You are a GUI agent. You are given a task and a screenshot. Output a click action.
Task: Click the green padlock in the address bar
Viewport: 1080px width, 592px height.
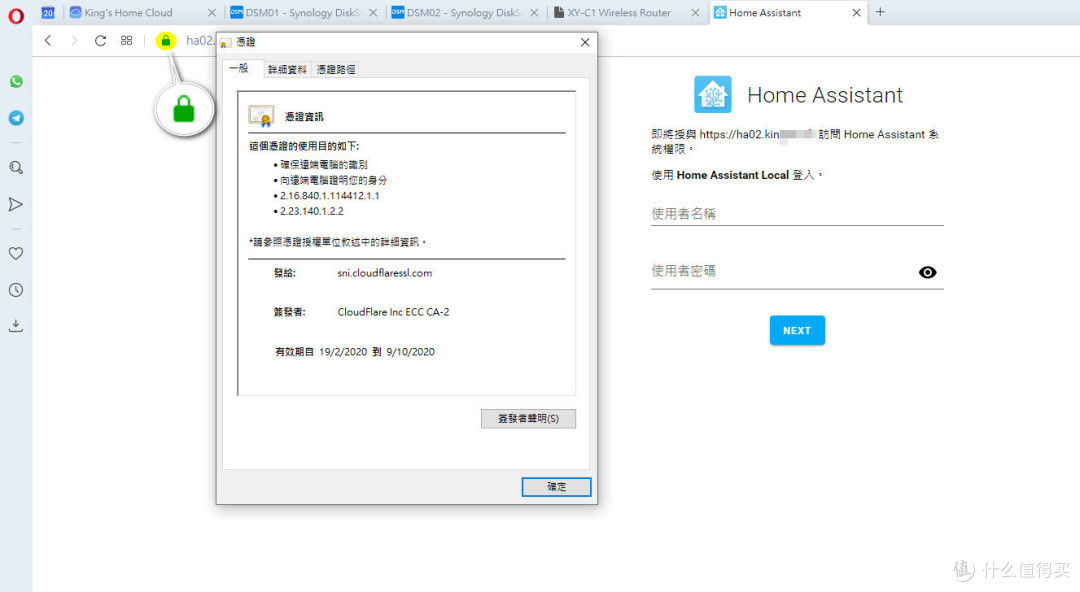tap(165, 41)
